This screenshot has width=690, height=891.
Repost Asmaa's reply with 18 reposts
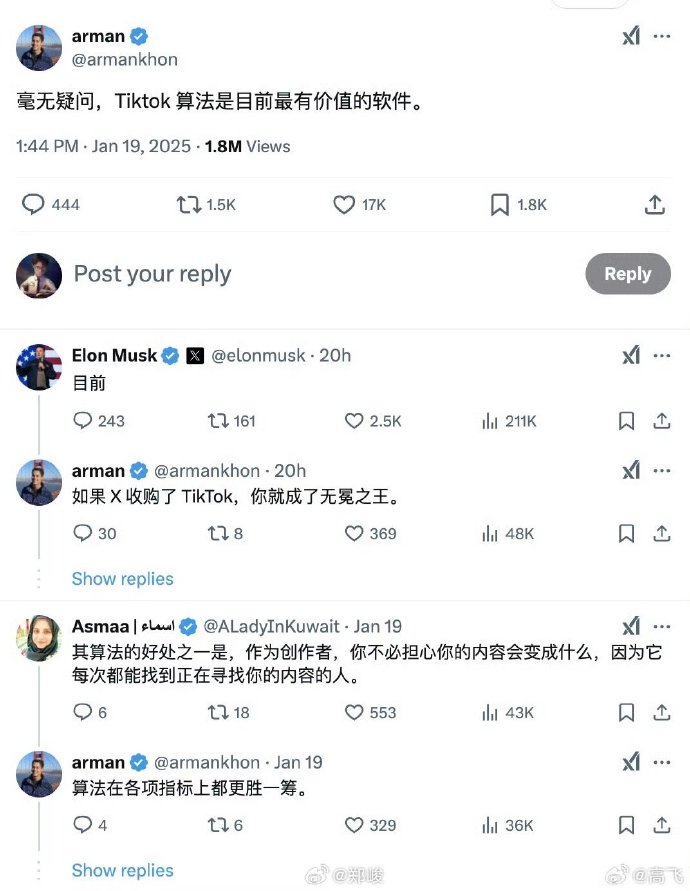pyautogui.click(x=216, y=712)
